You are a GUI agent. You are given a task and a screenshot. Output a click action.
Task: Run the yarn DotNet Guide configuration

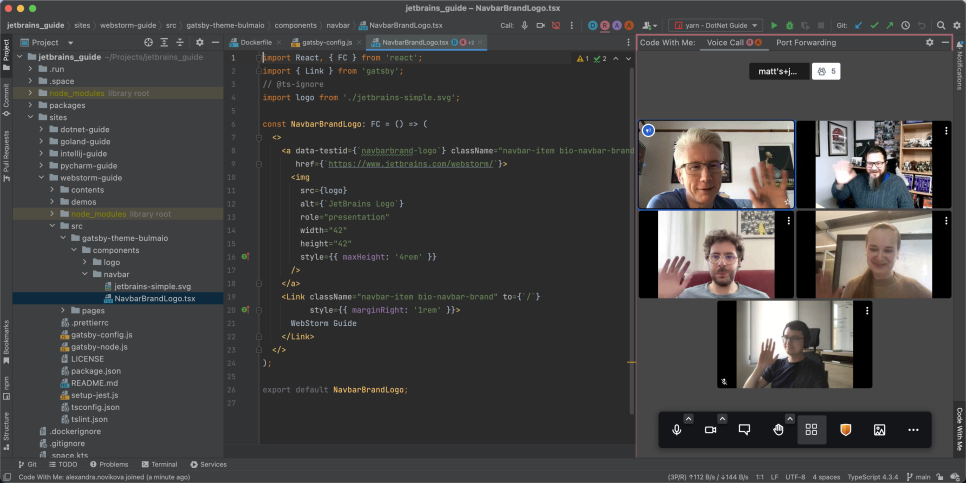point(774,25)
